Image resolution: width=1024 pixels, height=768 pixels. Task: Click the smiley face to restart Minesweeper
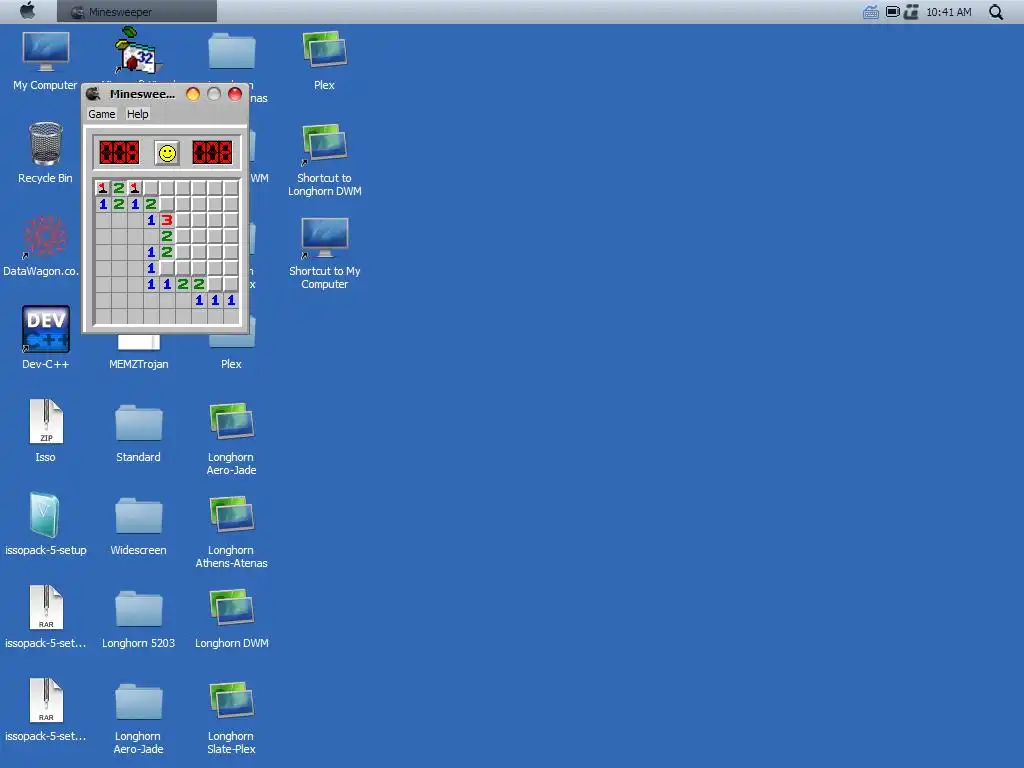point(167,153)
